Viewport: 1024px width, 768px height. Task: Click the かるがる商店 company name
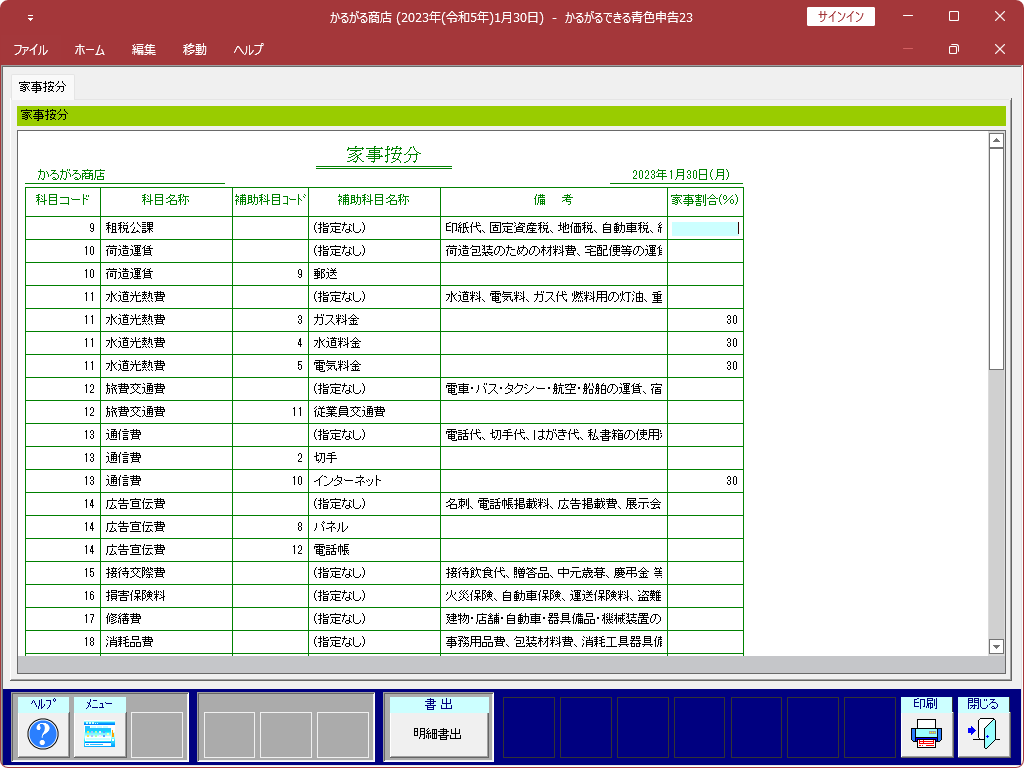tap(71, 175)
